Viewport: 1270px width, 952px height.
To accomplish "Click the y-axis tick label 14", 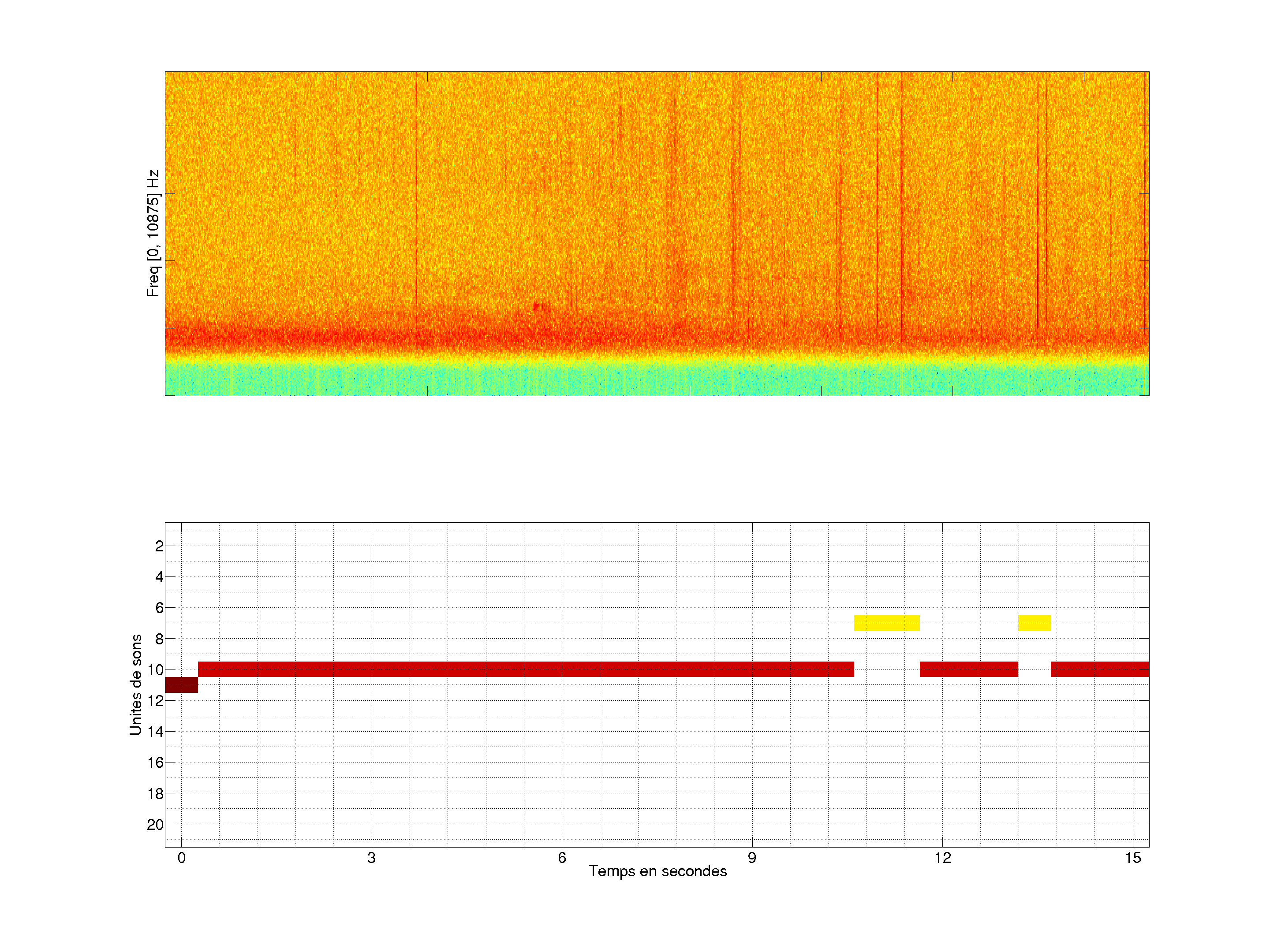I will click(x=155, y=732).
